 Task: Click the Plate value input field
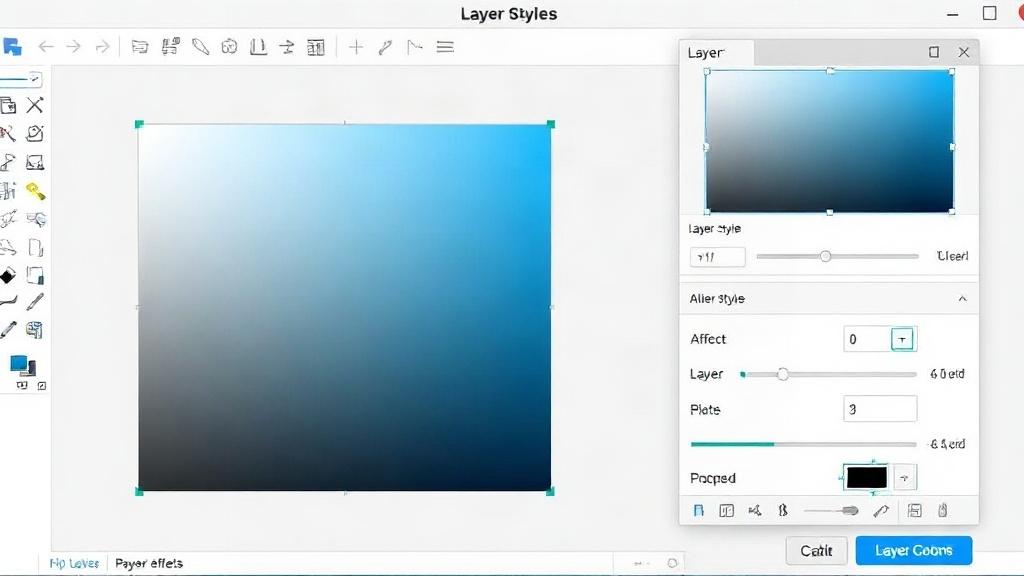click(x=880, y=409)
